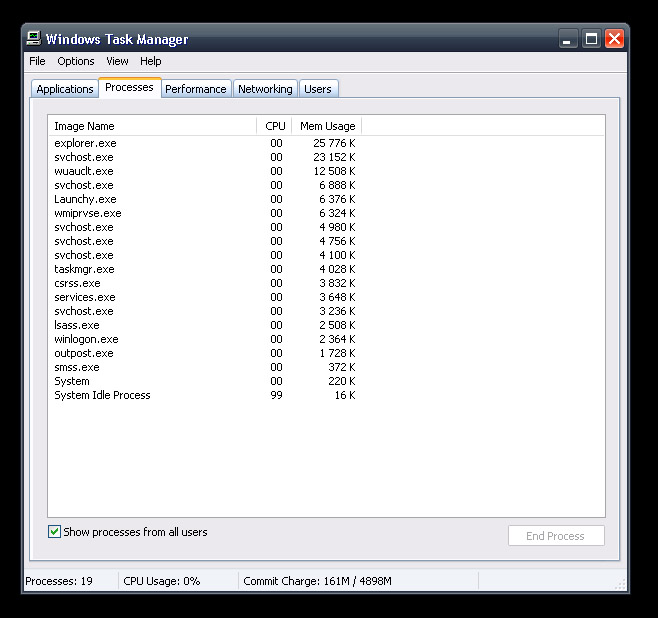Select svchost.exe using 23 152 K
The width and height of the screenshot is (658, 618).
[205, 157]
